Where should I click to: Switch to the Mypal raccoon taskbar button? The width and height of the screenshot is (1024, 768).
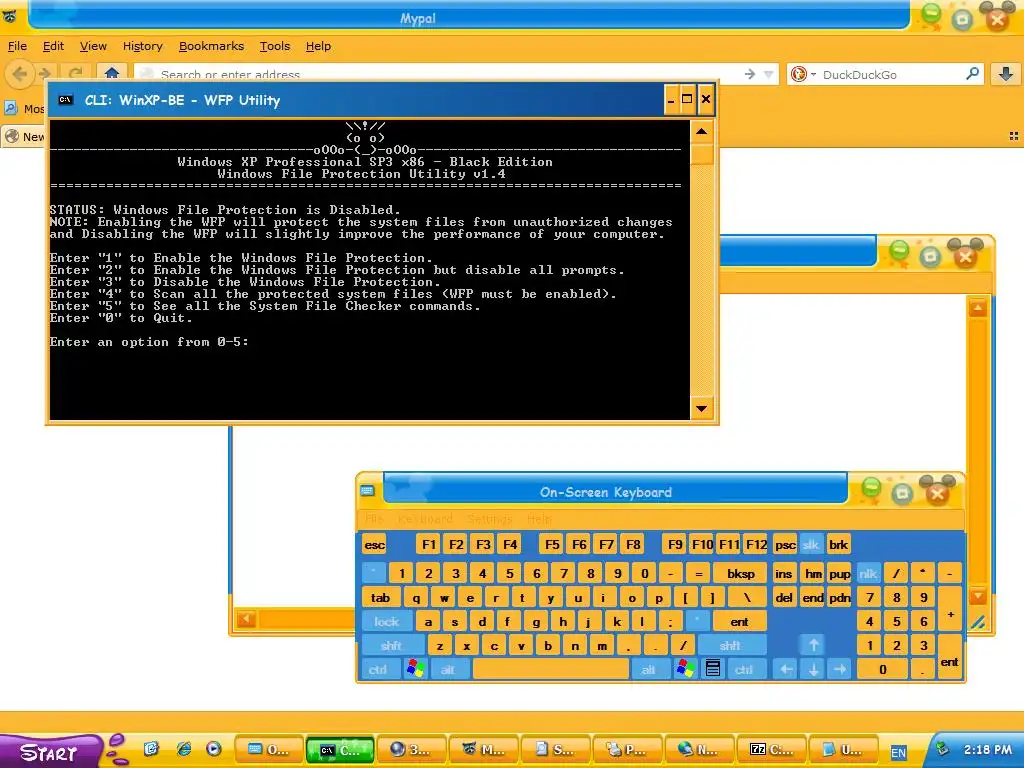click(485, 750)
